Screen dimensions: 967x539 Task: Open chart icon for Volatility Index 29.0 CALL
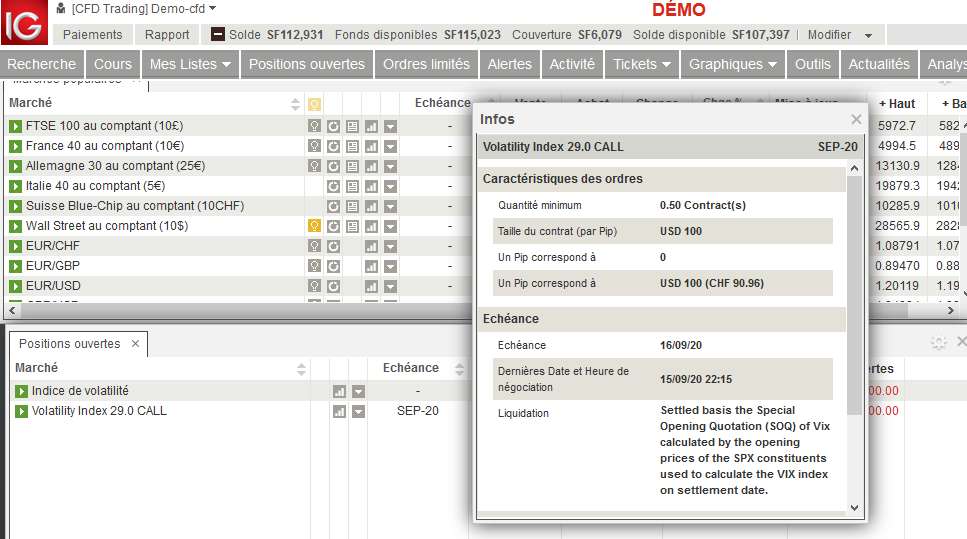(339, 411)
